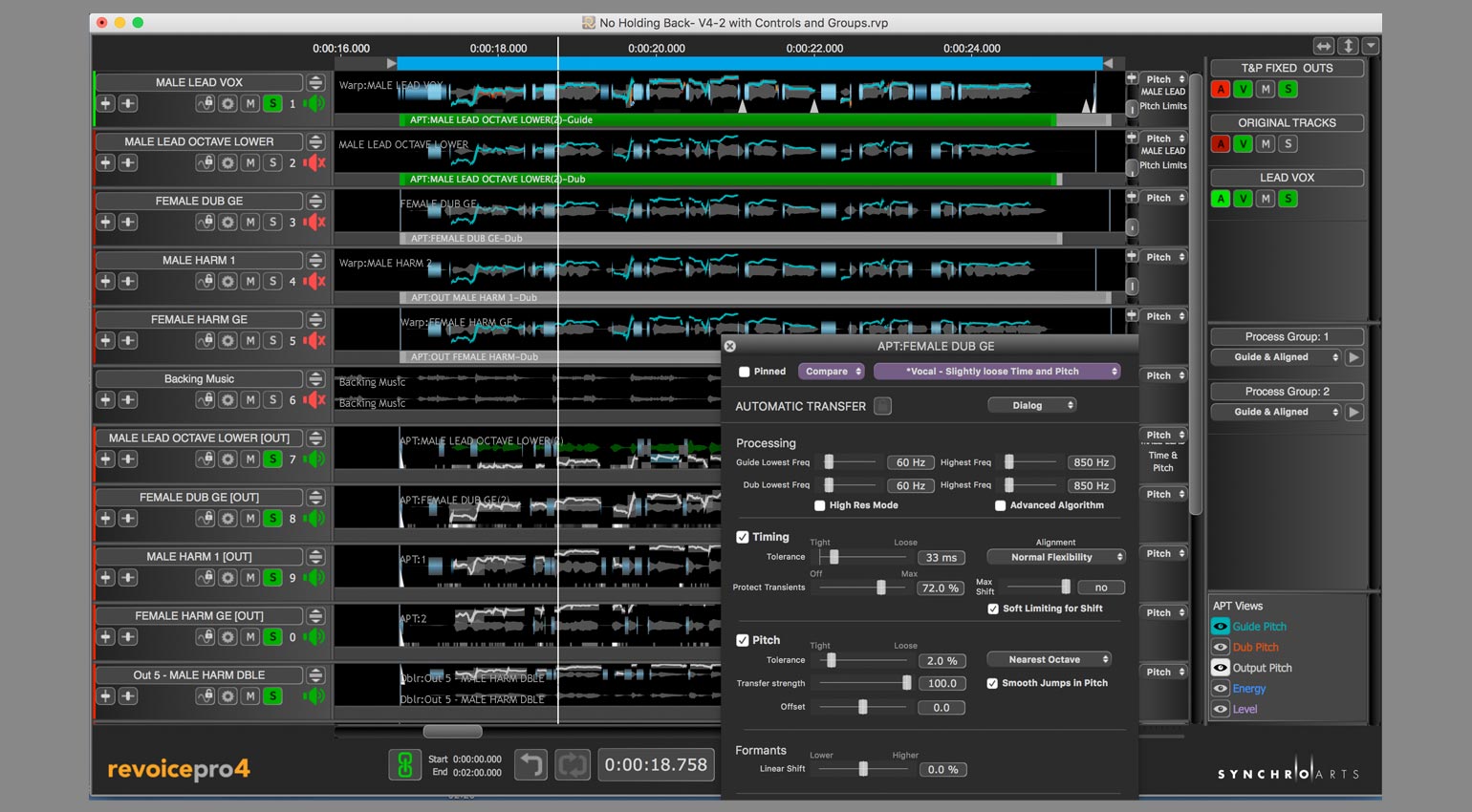Click the Timing Tolerance slider handle
This screenshot has height=812, width=1472.
pos(833,557)
